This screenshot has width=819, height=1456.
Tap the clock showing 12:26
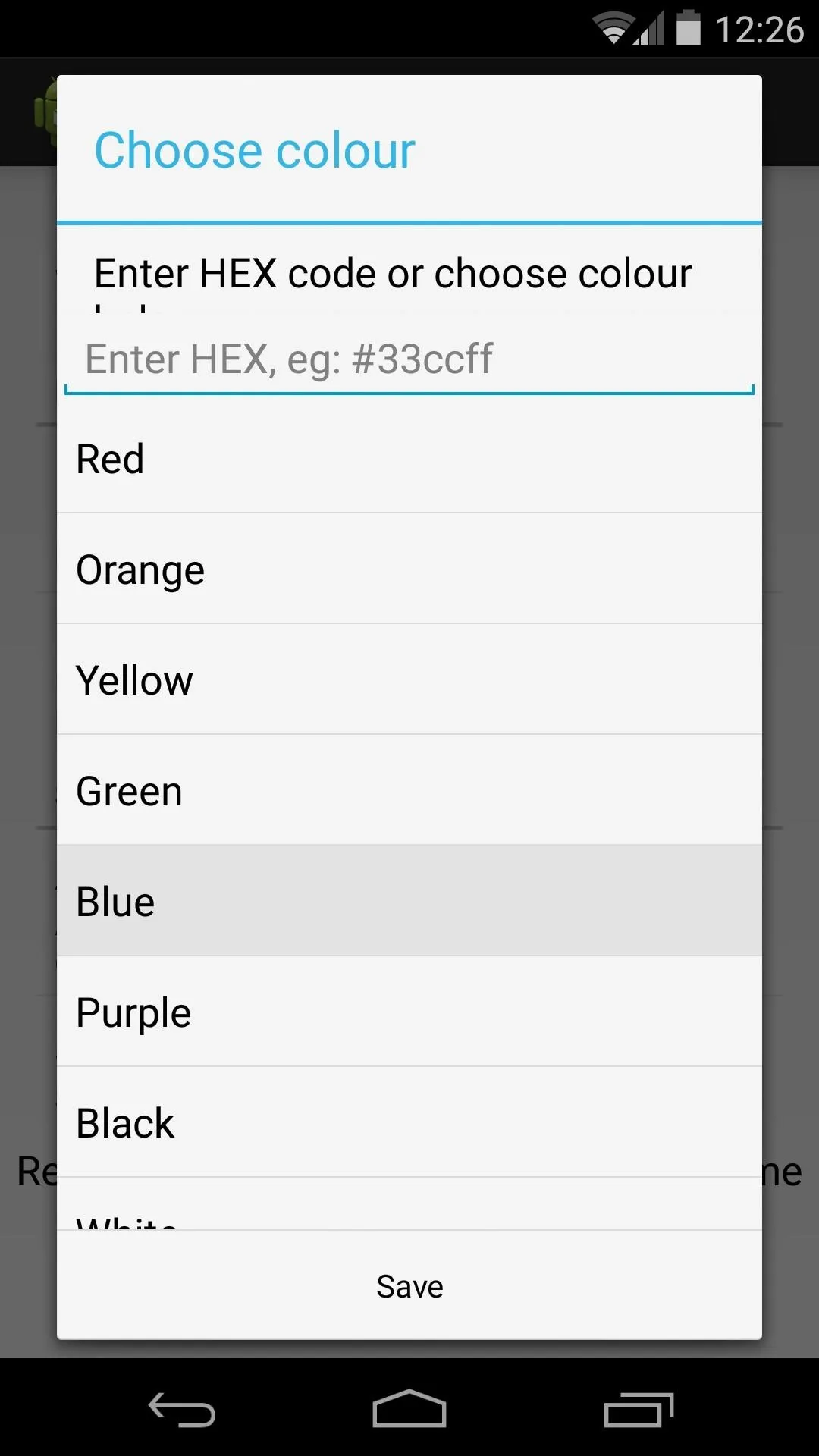pyautogui.click(x=759, y=30)
